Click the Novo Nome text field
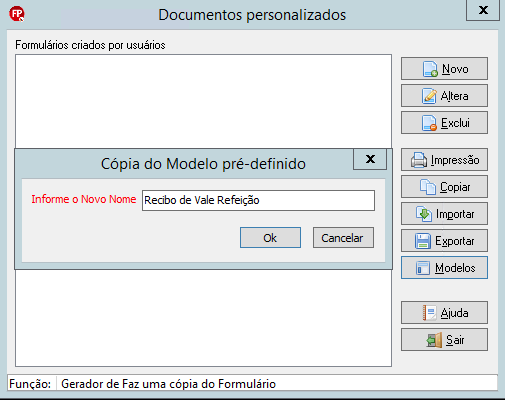Screen dimensions: 505x400 tap(258, 200)
